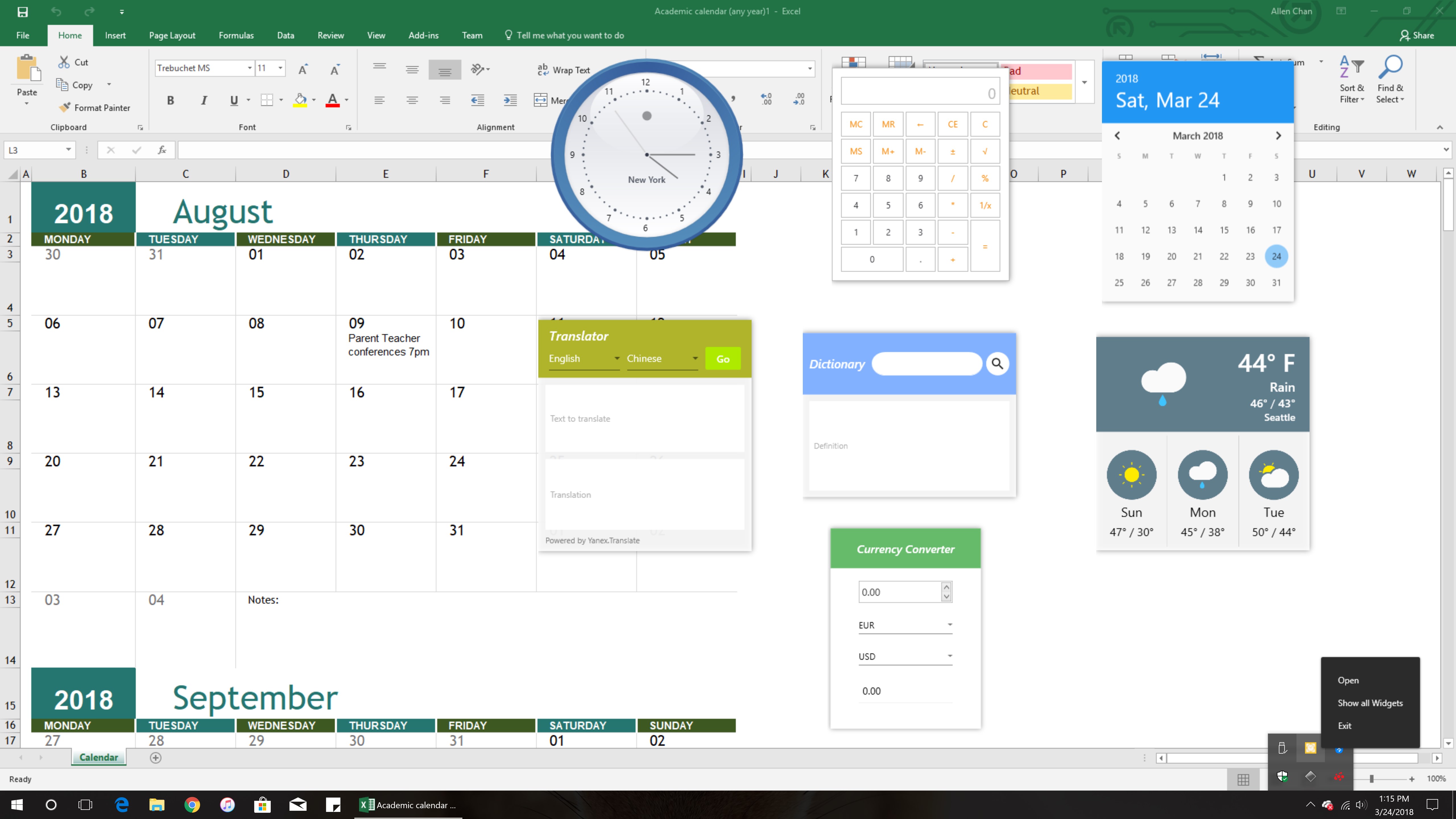Toggle Italic formatting
Screen dimensions: 1456x819
point(204,100)
